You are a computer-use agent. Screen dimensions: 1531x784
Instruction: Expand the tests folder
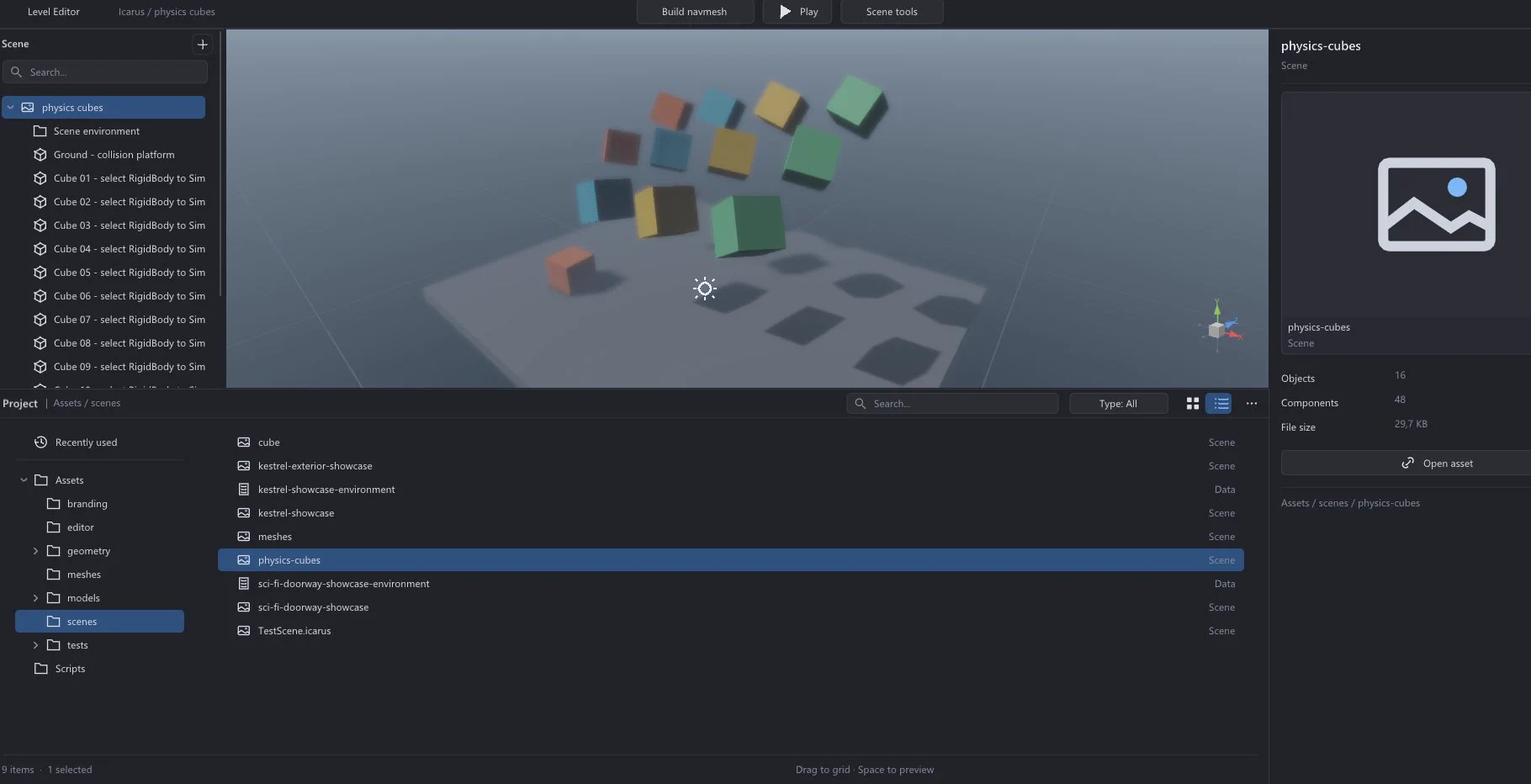(x=35, y=645)
